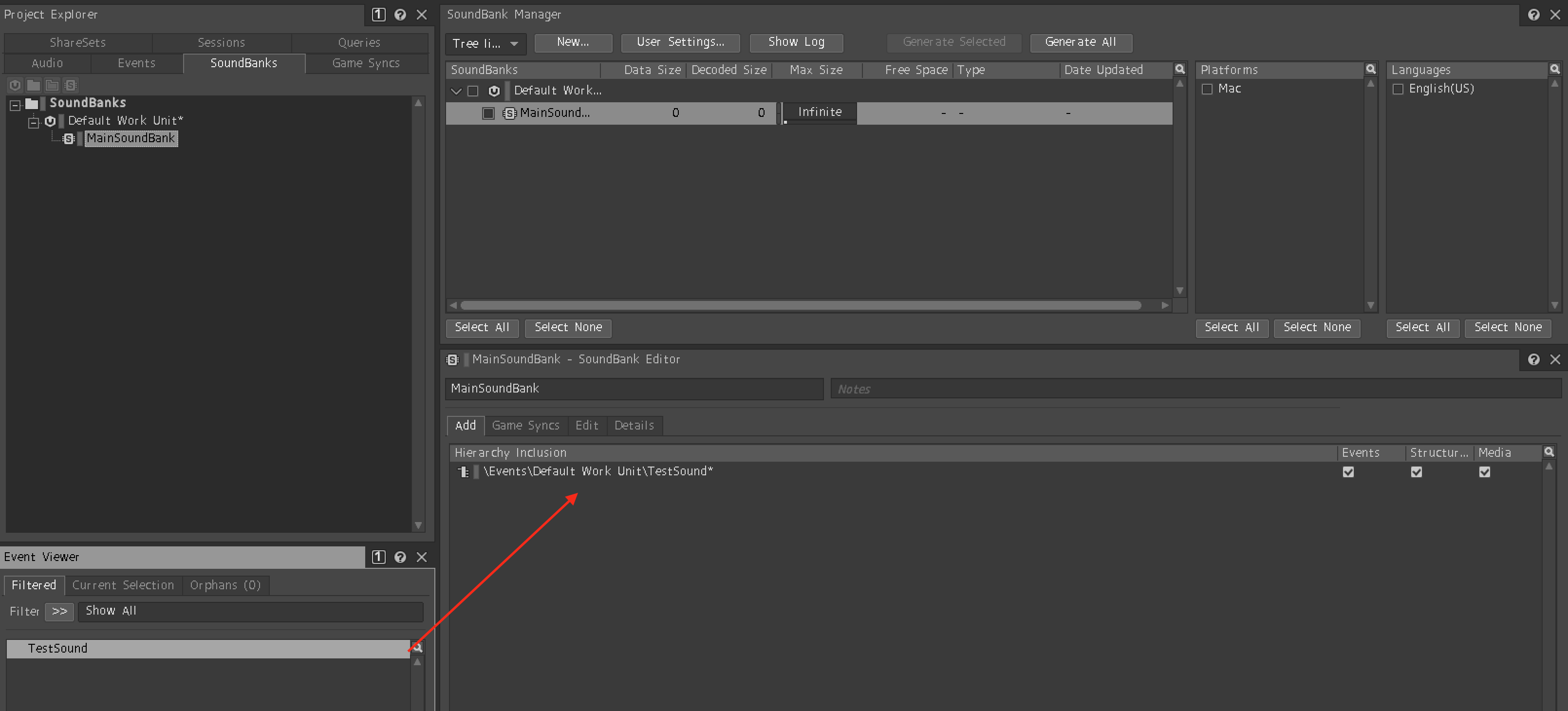Click the Generate All button
The width and height of the screenshot is (1568, 711).
[1080, 42]
